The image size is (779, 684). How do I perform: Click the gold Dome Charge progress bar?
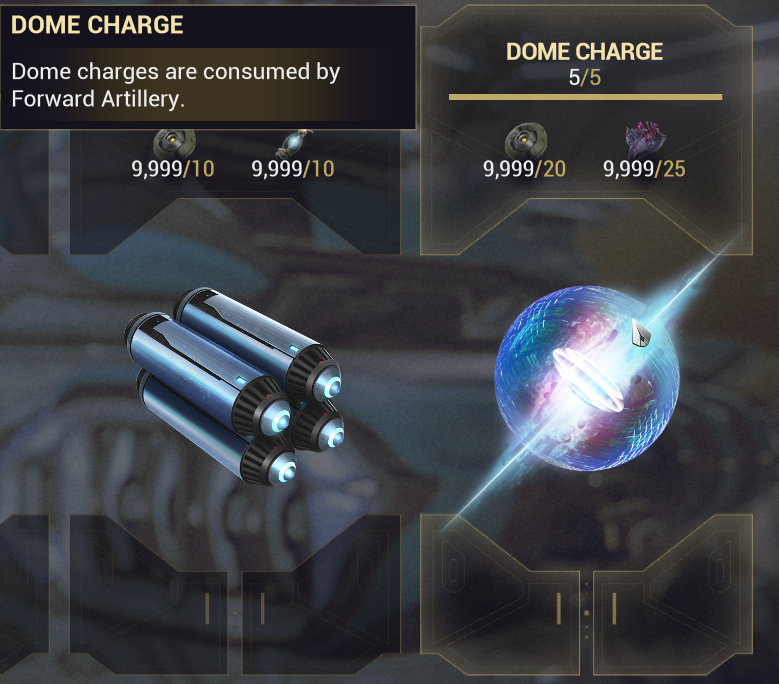585,97
